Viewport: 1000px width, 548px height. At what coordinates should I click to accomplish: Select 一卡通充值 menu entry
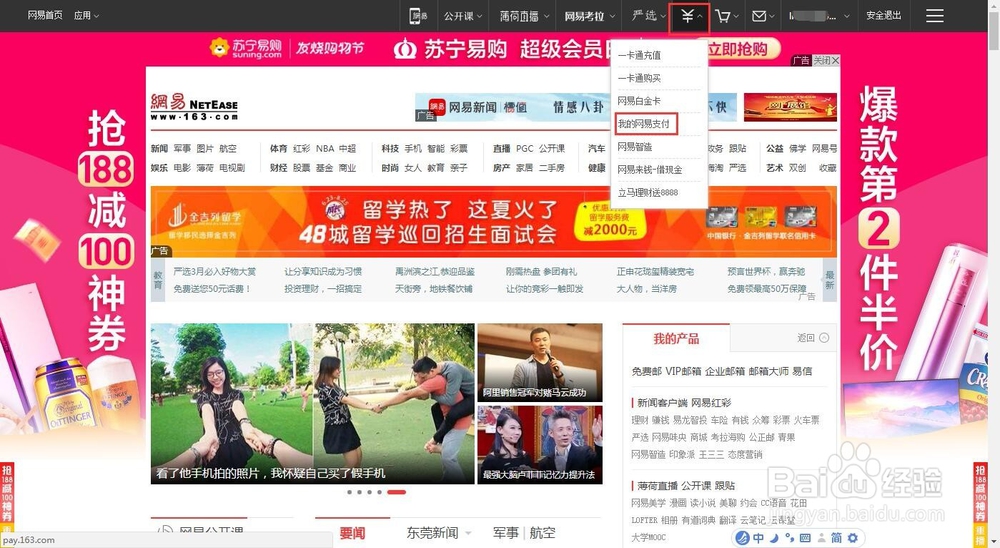point(639,56)
